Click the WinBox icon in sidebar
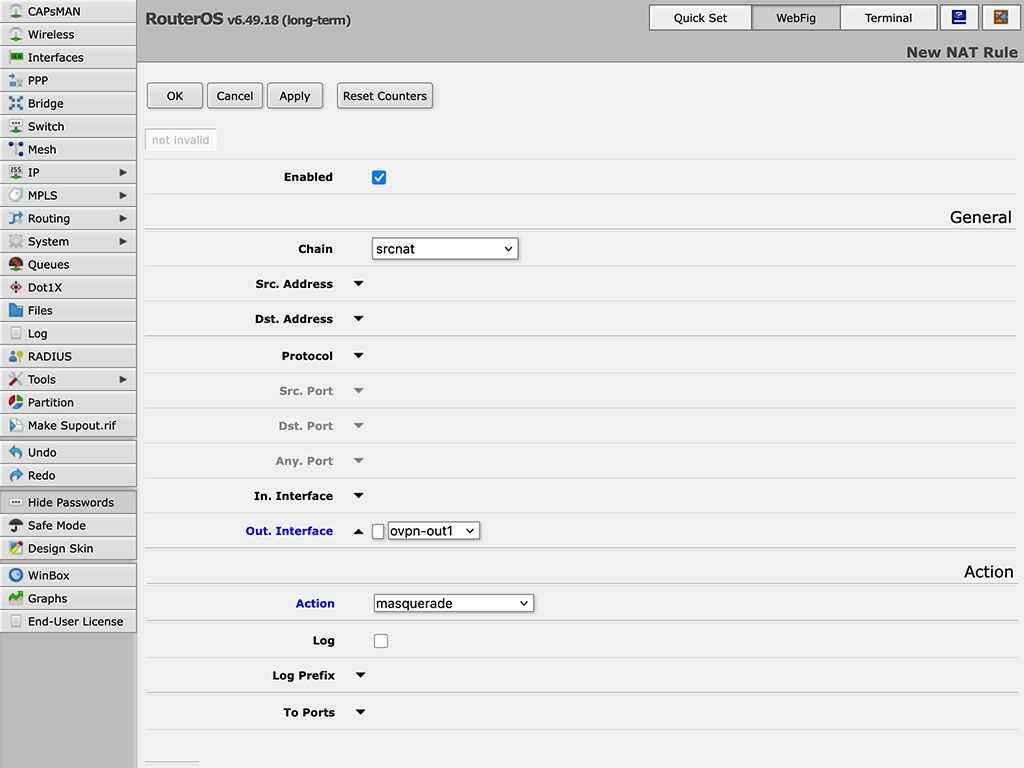Screen dimensions: 1024x768 [16, 576]
